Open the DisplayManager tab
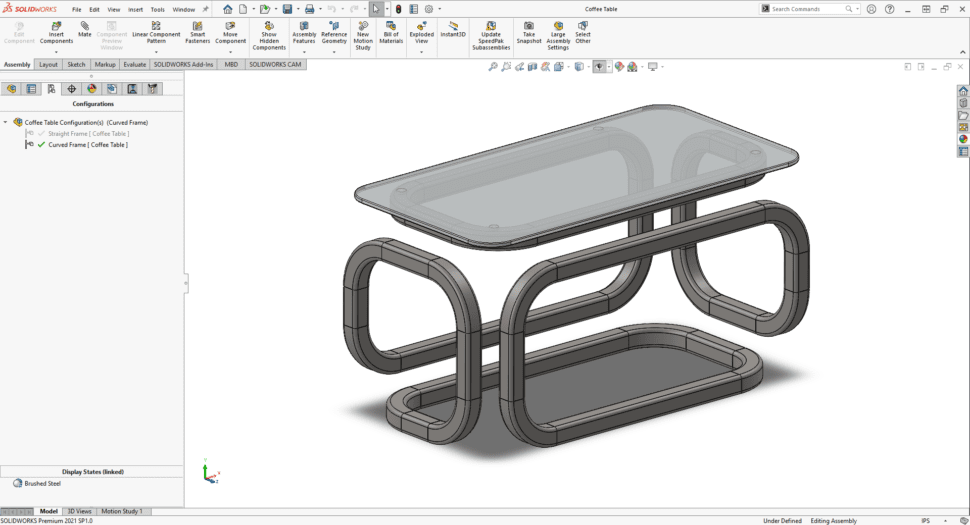 pyautogui.click(x=92, y=89)
